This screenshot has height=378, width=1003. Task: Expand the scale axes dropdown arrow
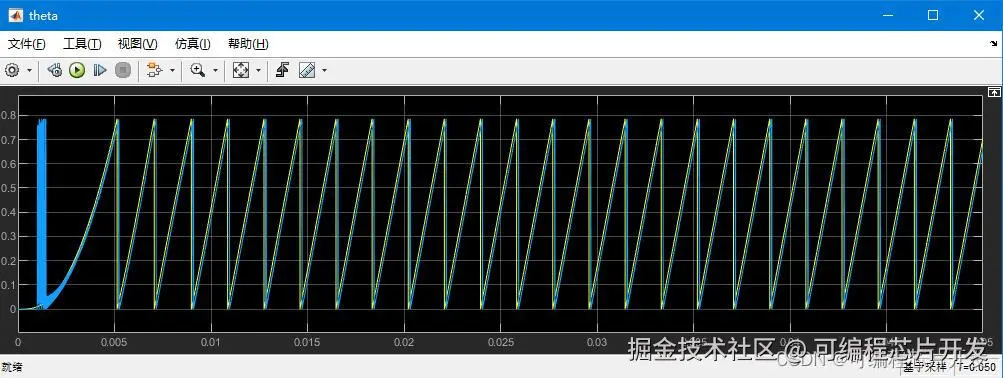click(258, 70)
